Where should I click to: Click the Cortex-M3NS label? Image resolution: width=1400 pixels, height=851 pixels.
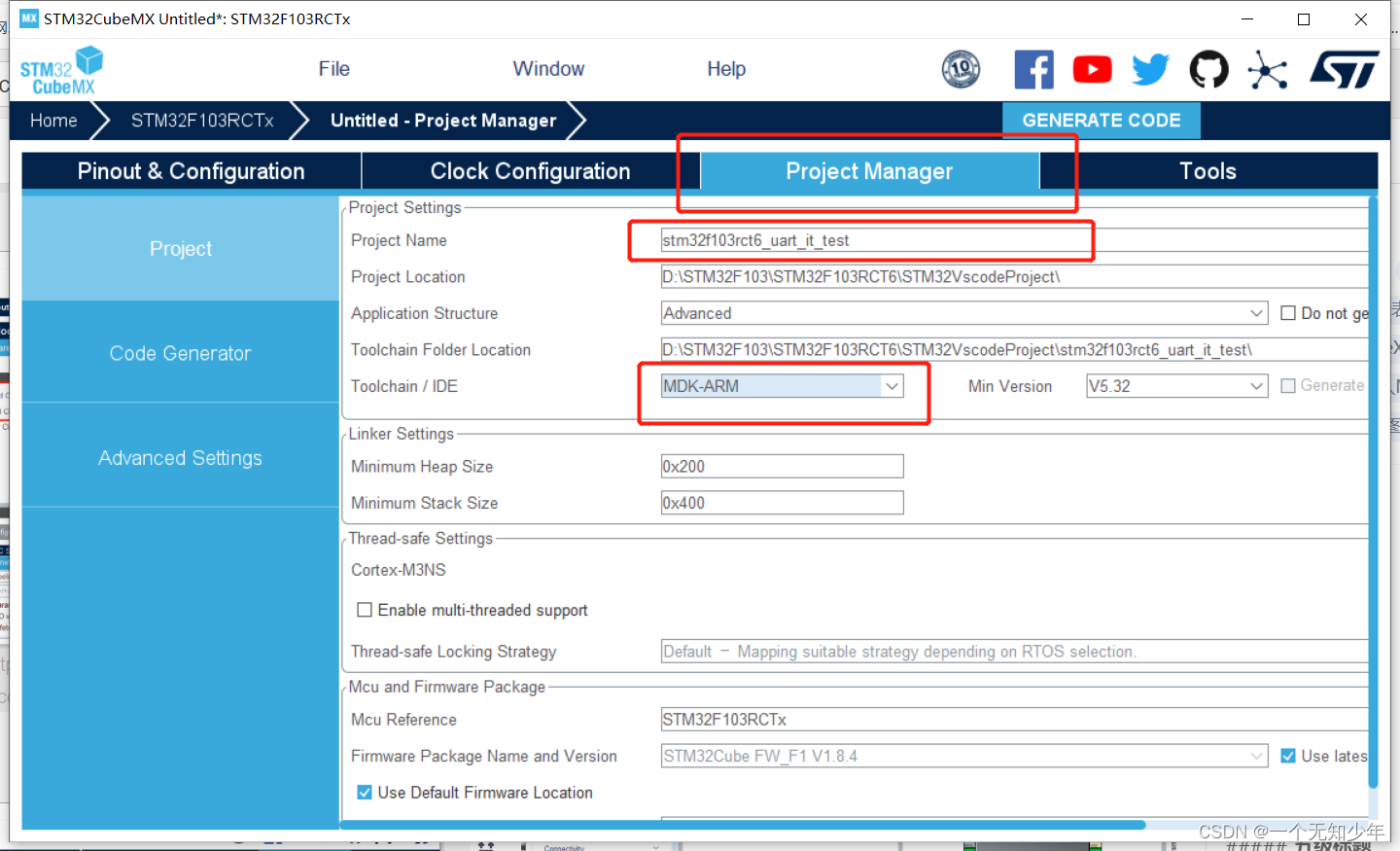click(x=399, y=570)
